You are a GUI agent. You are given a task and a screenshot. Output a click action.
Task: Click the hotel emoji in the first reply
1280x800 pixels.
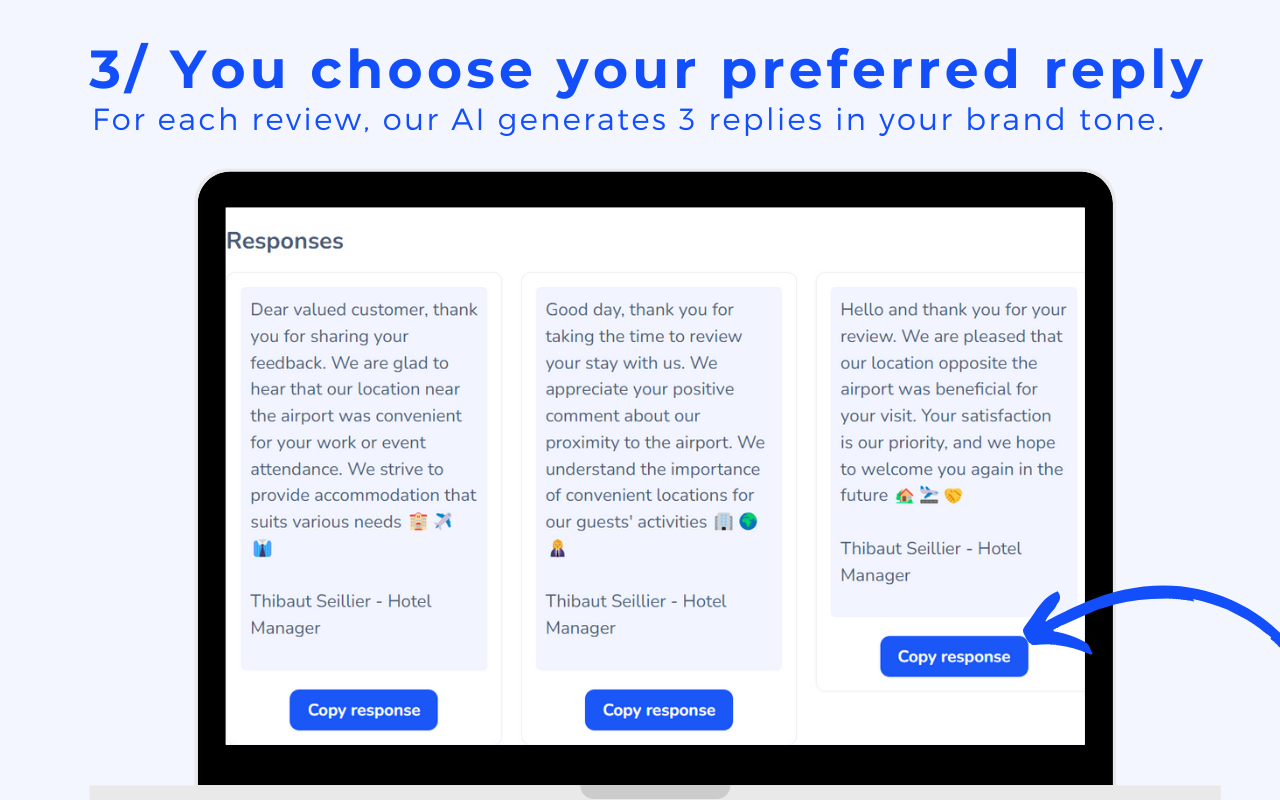417,521
